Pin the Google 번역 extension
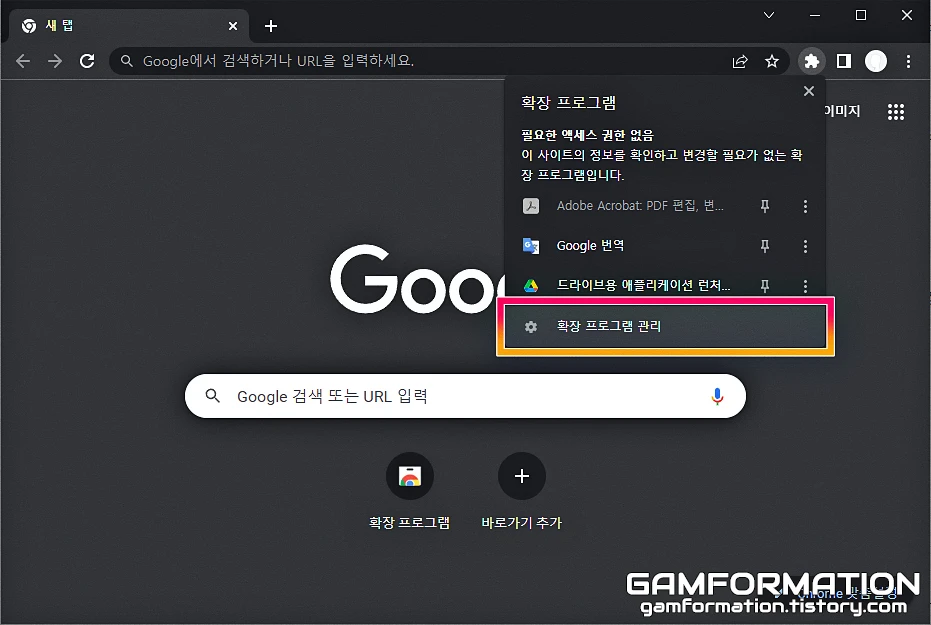 [x=765, y=246]
